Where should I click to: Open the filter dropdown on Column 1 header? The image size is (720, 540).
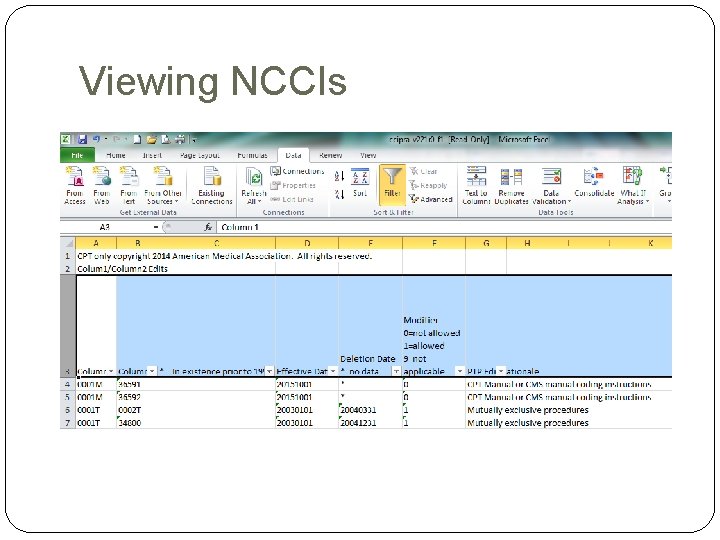[x=111, y=371]
